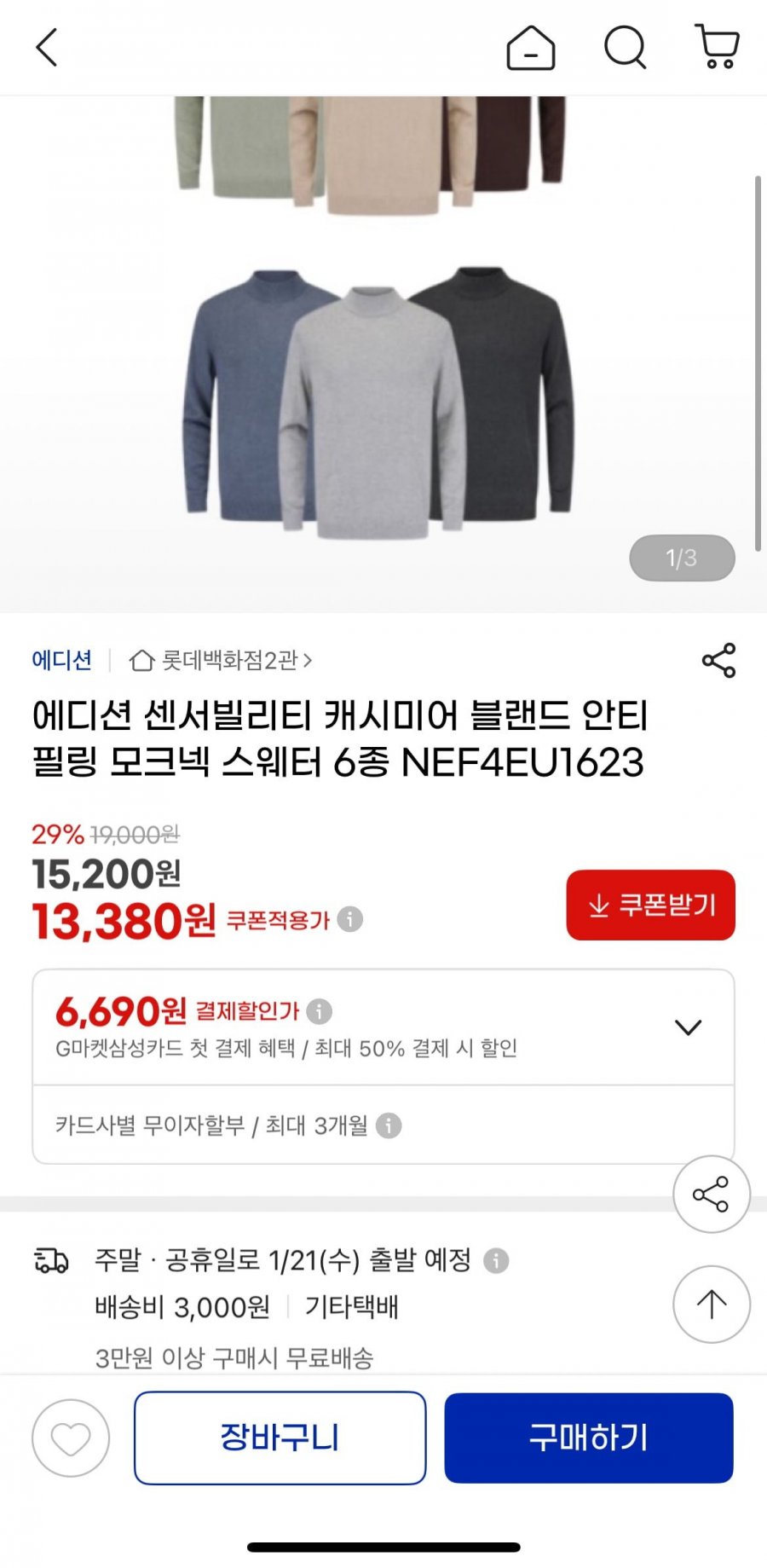Show info for 결제할인가 price
The image size is (767, 1568).
[320, 1011]
